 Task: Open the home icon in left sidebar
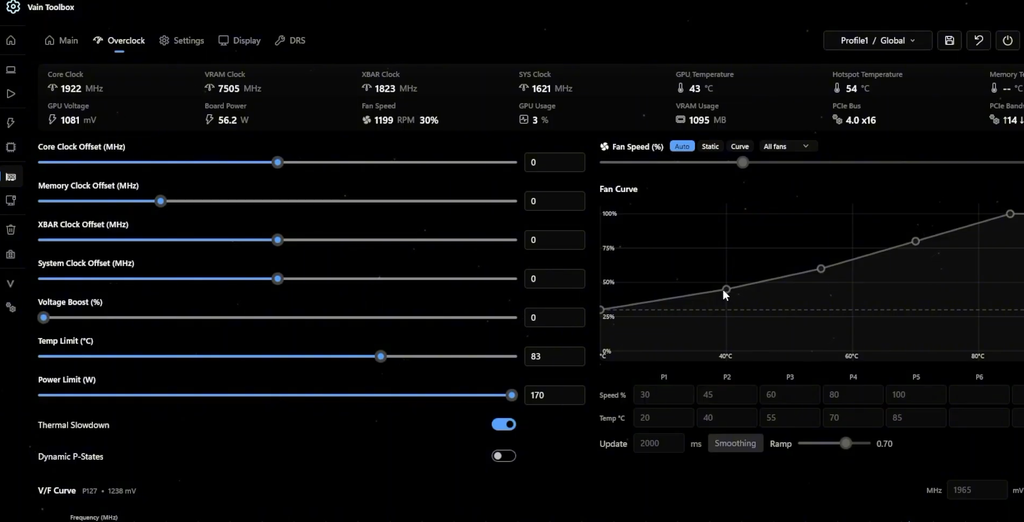(10, 41)
